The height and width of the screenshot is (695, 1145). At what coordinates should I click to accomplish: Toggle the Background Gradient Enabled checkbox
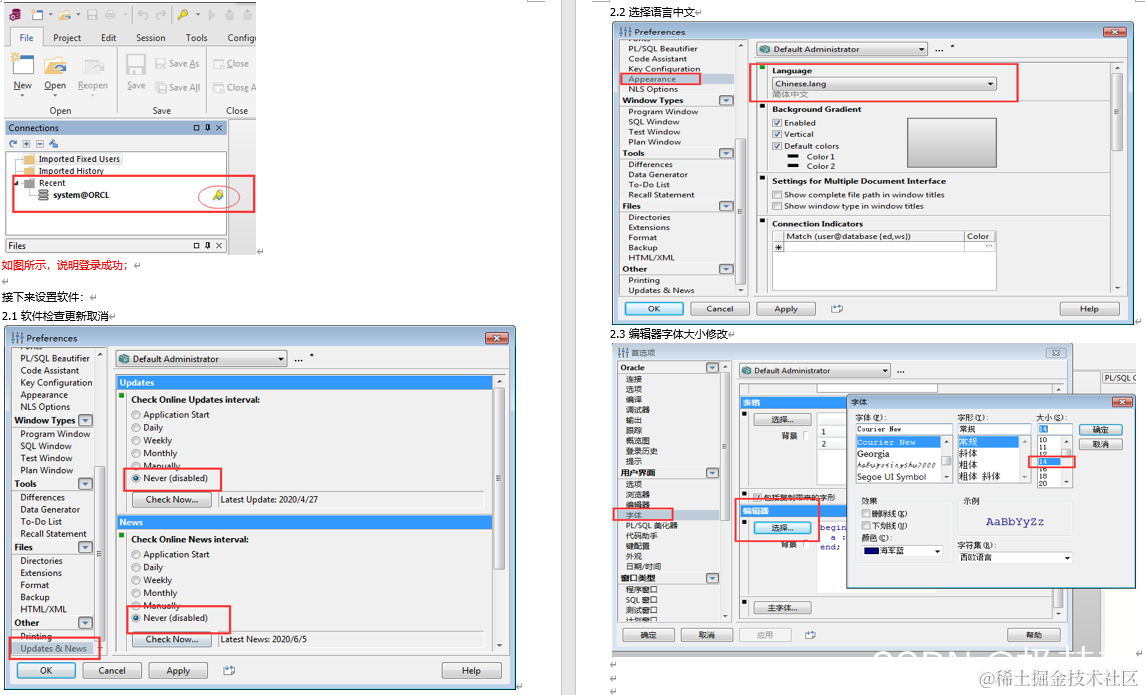(x=777, y=123)
